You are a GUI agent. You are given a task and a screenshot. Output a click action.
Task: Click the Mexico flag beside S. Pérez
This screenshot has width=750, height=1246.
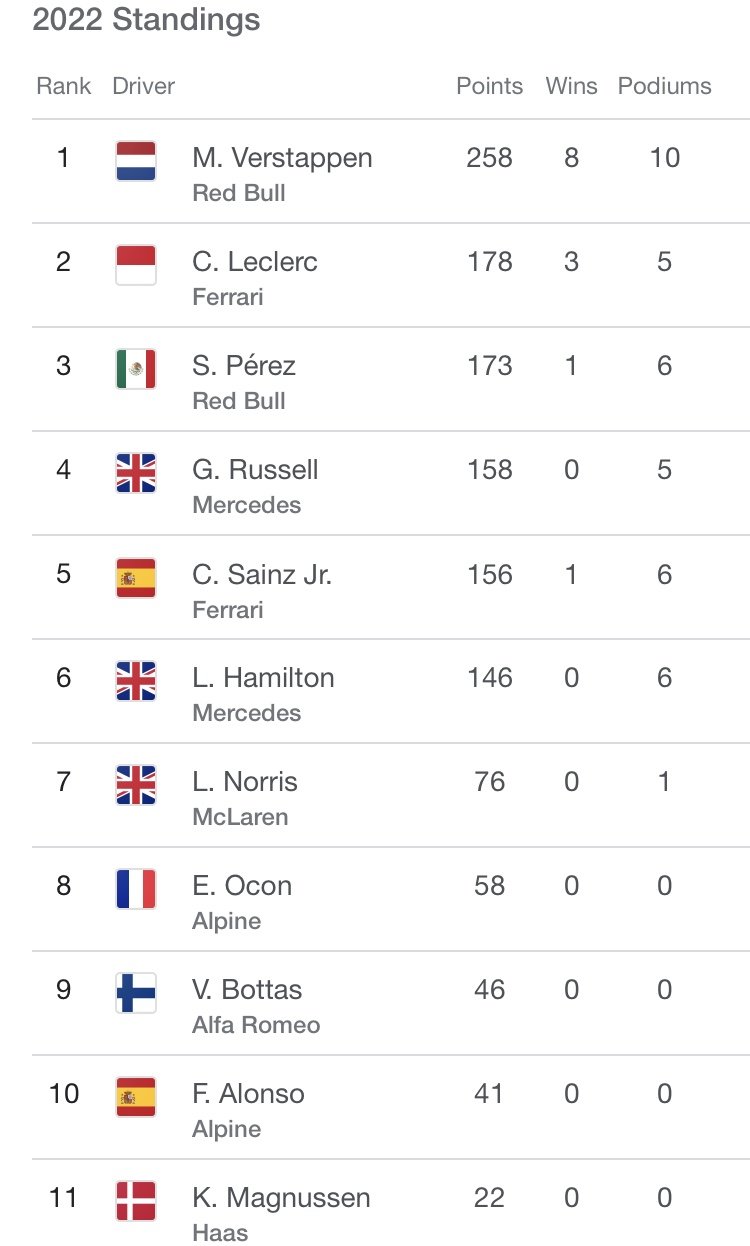[x=136, y=369]
